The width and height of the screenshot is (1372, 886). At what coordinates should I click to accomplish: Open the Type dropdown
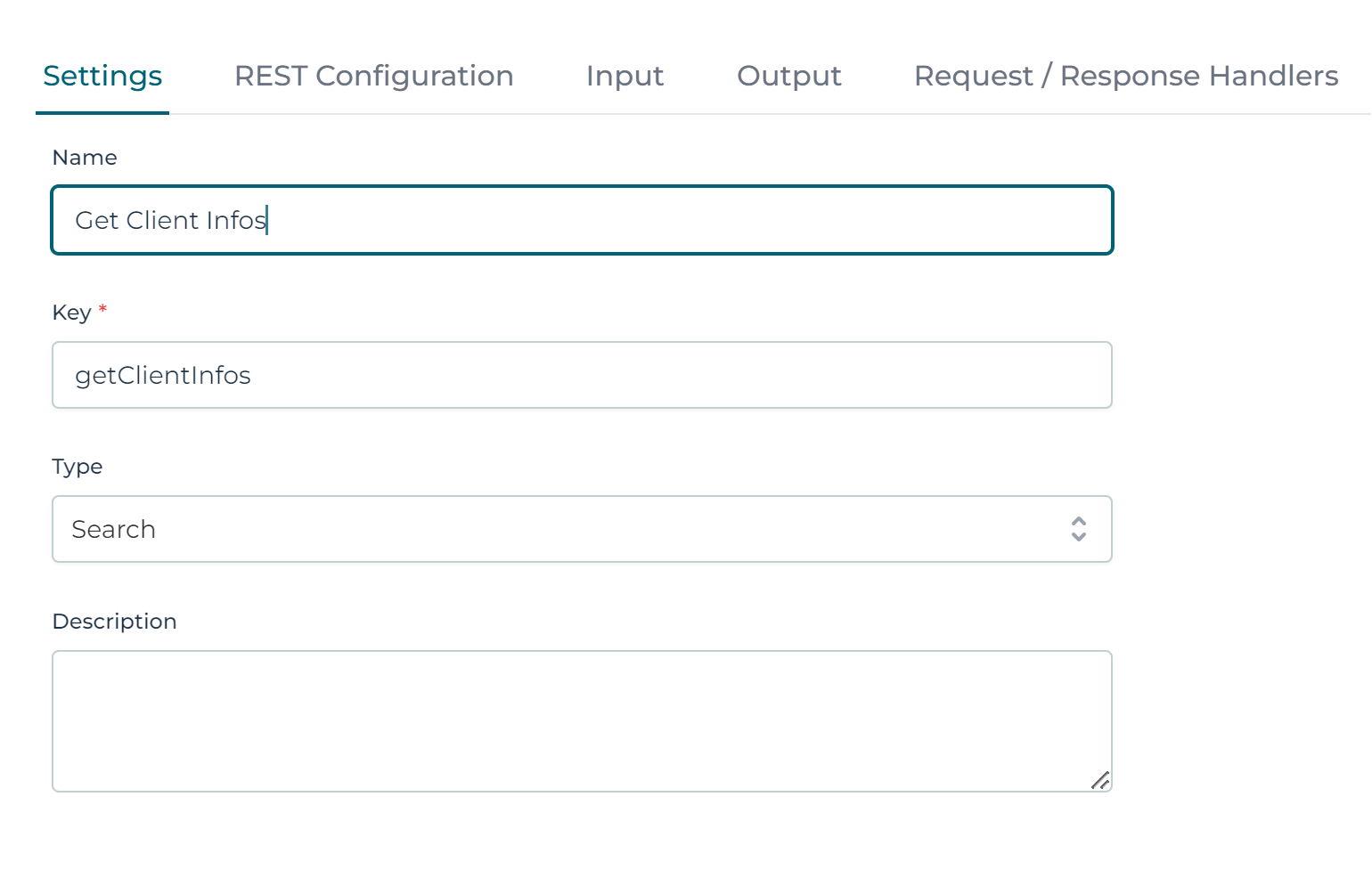coord(581,529)
